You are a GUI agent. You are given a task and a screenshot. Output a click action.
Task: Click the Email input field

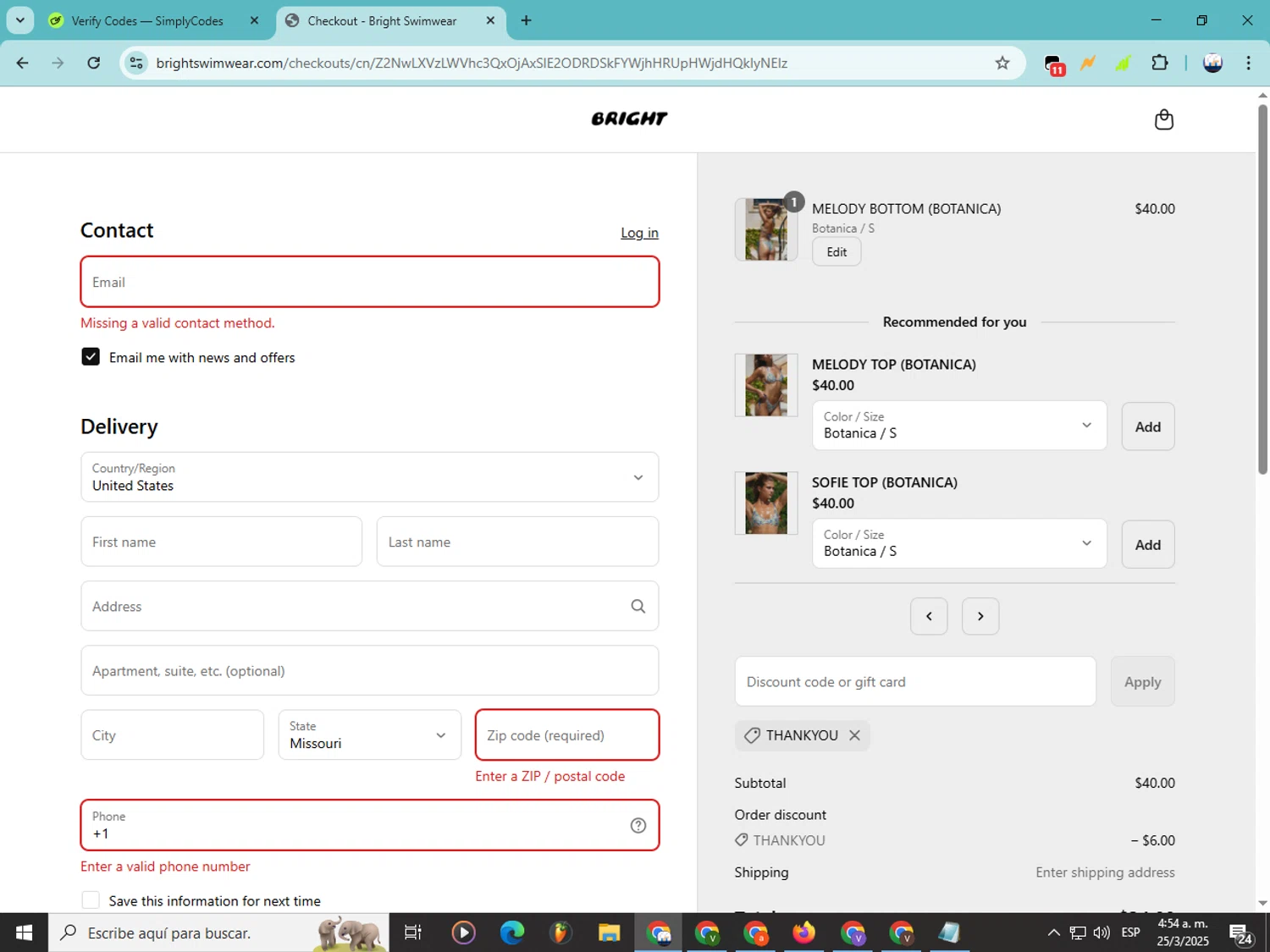pos(370,282)
